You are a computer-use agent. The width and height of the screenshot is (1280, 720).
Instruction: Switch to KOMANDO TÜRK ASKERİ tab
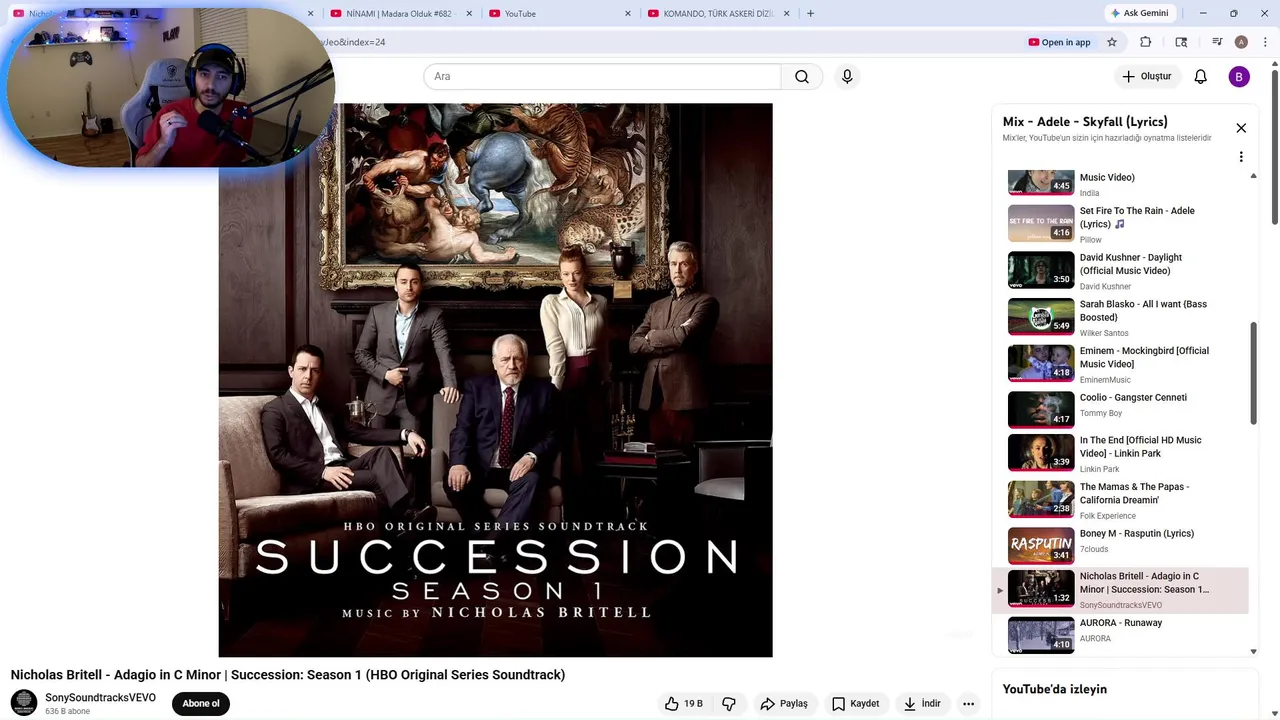[x=719, y=13]
